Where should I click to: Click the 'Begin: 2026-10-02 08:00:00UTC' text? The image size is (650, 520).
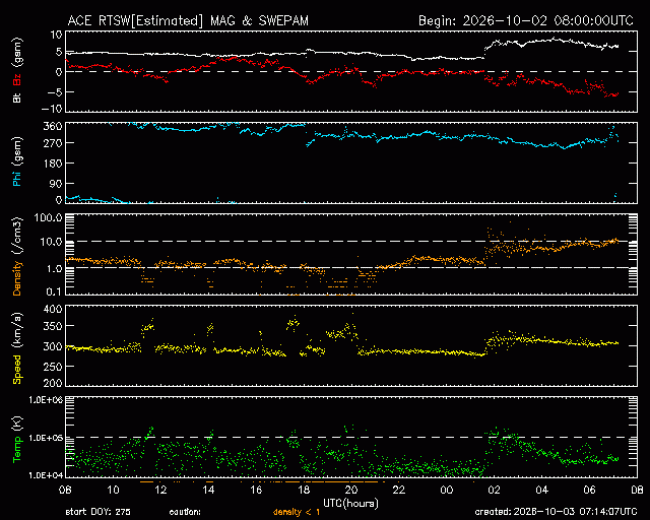click(x=526, y=21)
